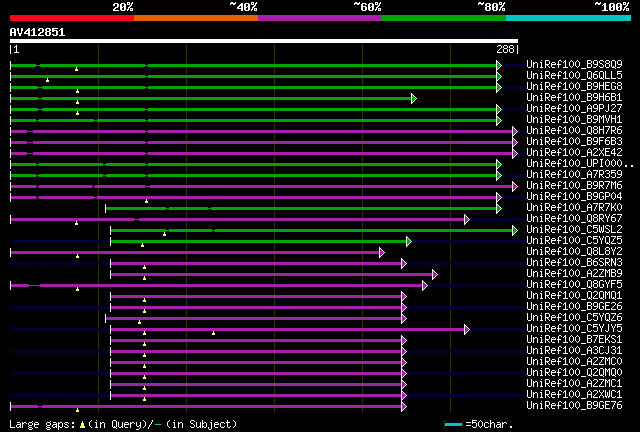The width and height of the screenshot is (640, 432).
Task: Click the UniRef100_A2XWC1 label
Action: (574, 395)
